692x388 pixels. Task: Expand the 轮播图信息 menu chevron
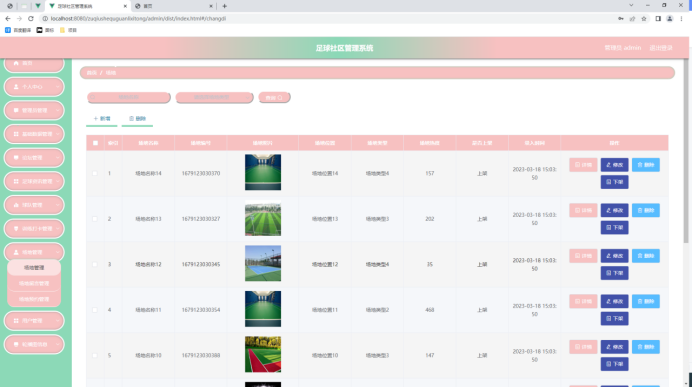(x=58, y=344)
